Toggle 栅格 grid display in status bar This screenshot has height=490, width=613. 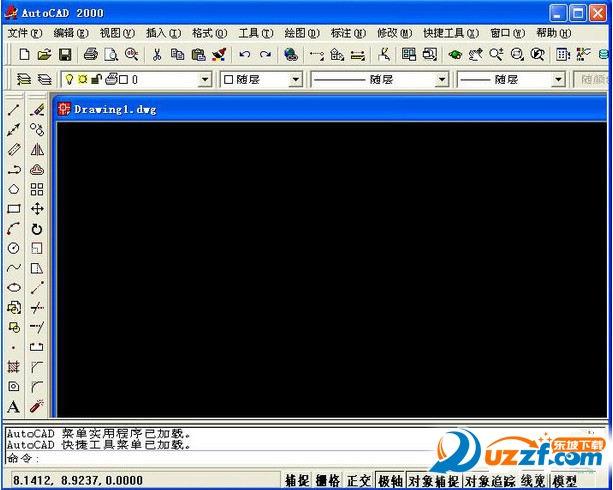[328, 481]
